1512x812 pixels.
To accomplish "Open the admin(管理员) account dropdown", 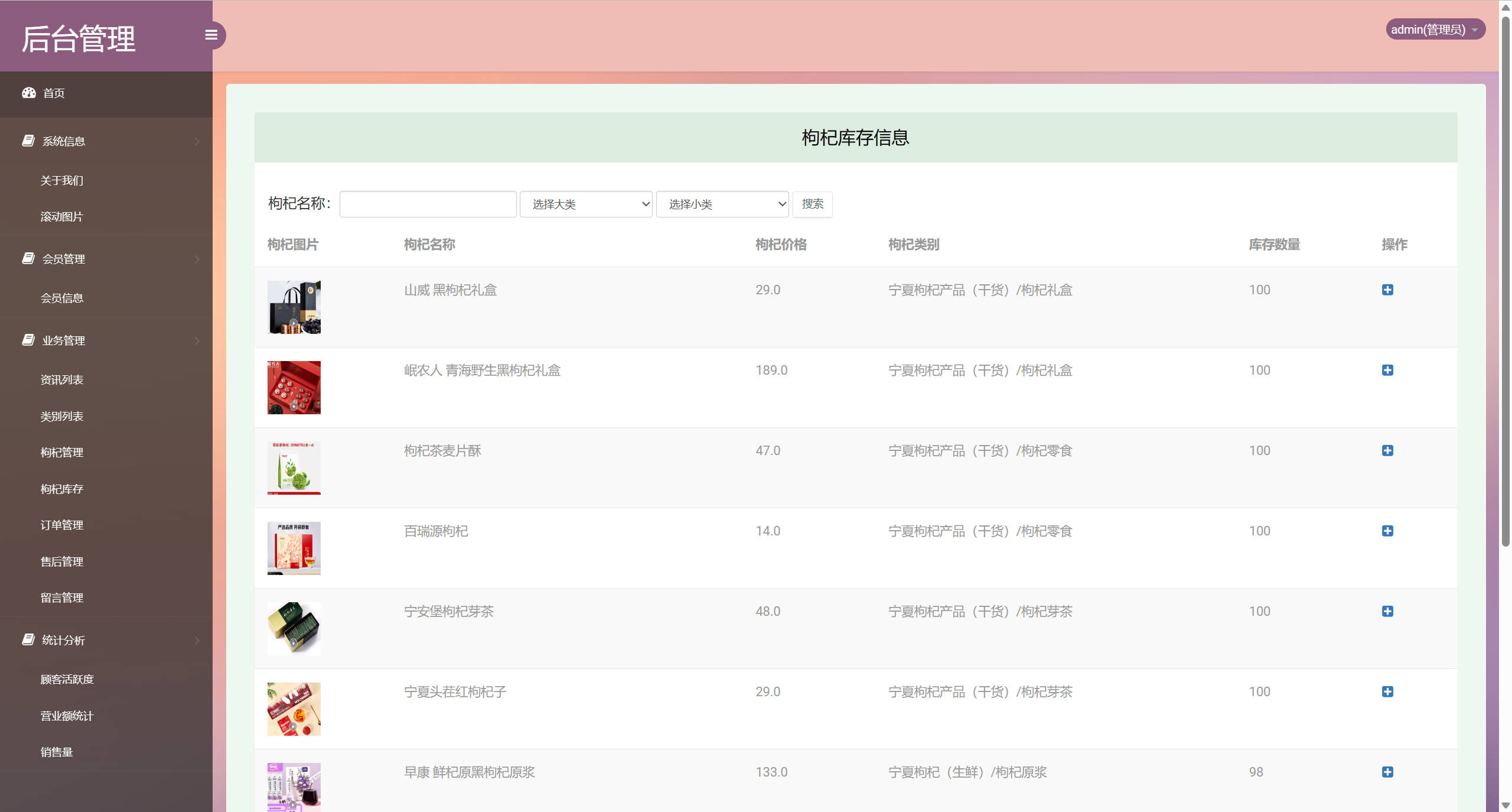I will [1435, 29].
